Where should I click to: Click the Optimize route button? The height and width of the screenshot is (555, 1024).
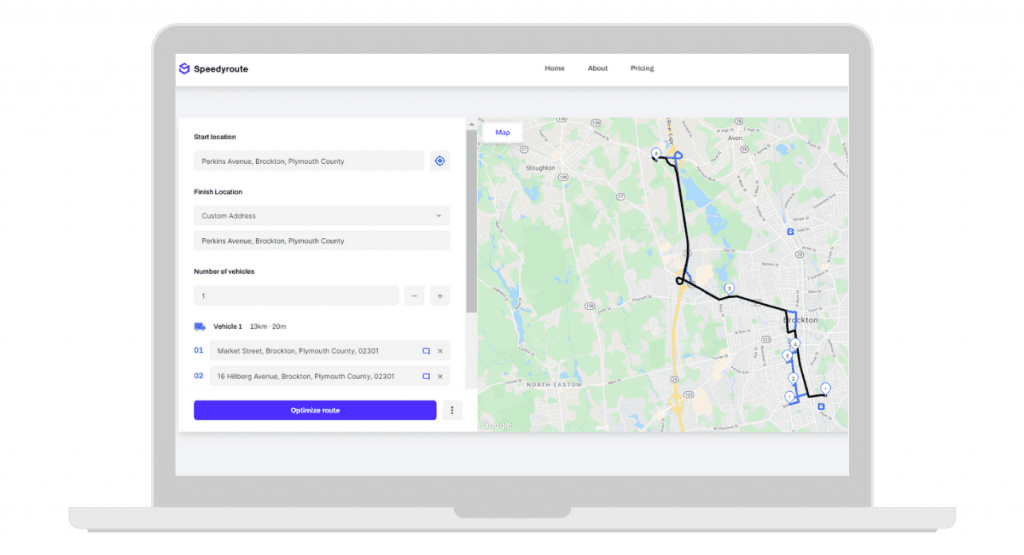tap(315, 411)
